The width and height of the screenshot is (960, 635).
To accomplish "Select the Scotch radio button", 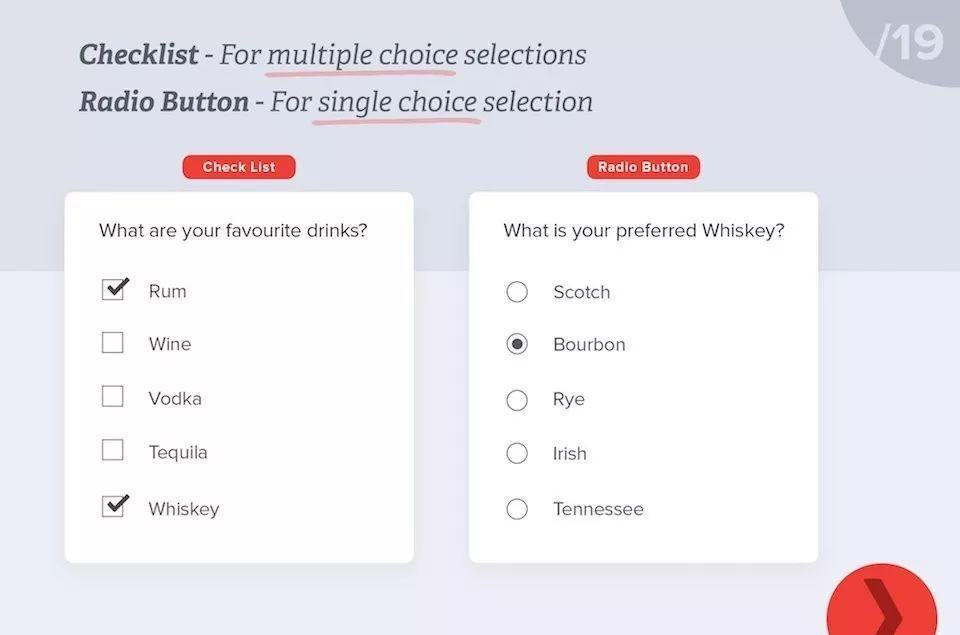I will point(517,292).
